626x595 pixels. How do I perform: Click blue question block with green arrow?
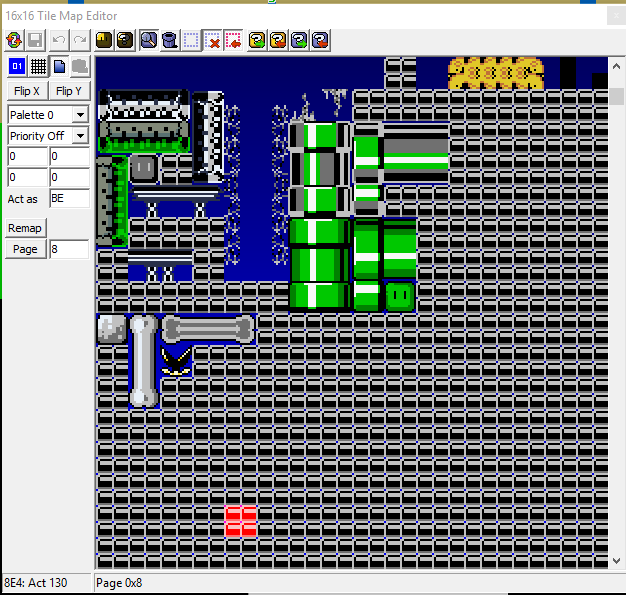coord(299,40)
